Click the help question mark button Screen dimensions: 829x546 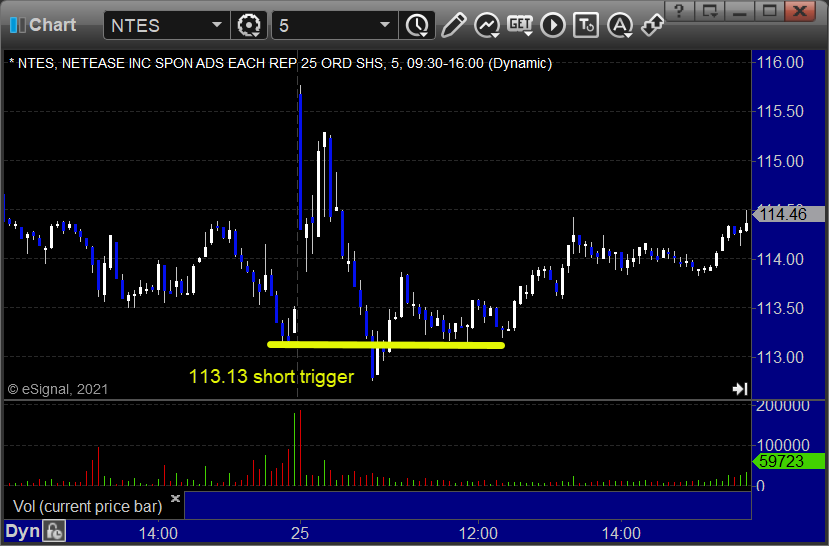point(679,11)
